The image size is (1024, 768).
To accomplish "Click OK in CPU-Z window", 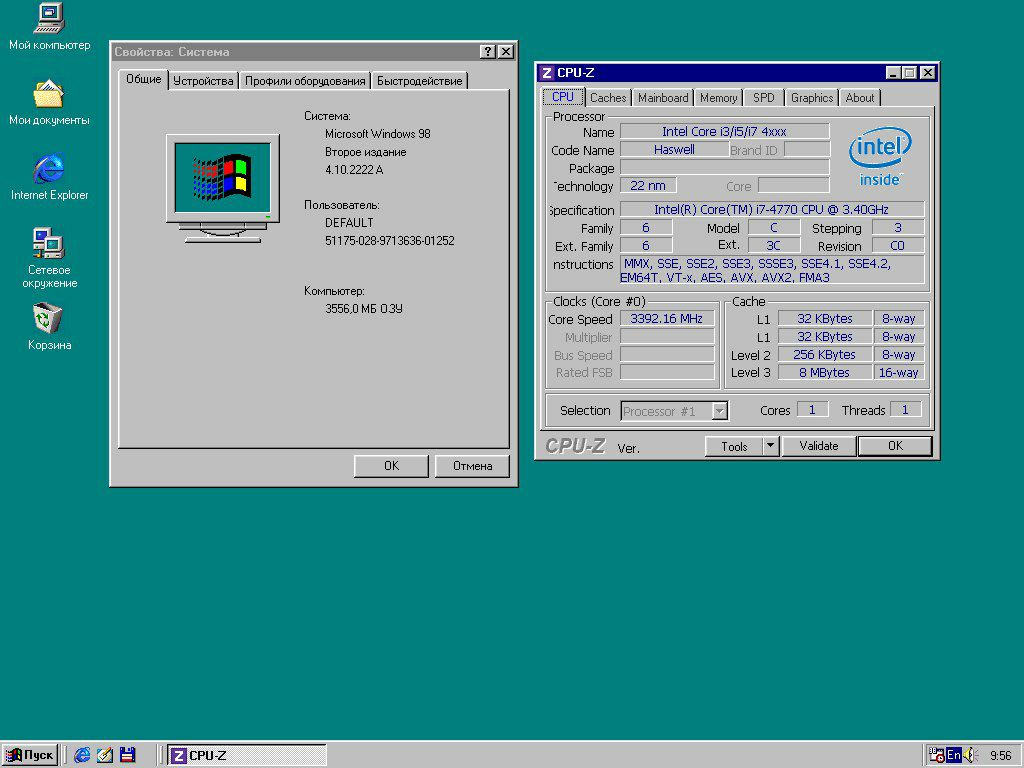I will [x=895, y=446].
